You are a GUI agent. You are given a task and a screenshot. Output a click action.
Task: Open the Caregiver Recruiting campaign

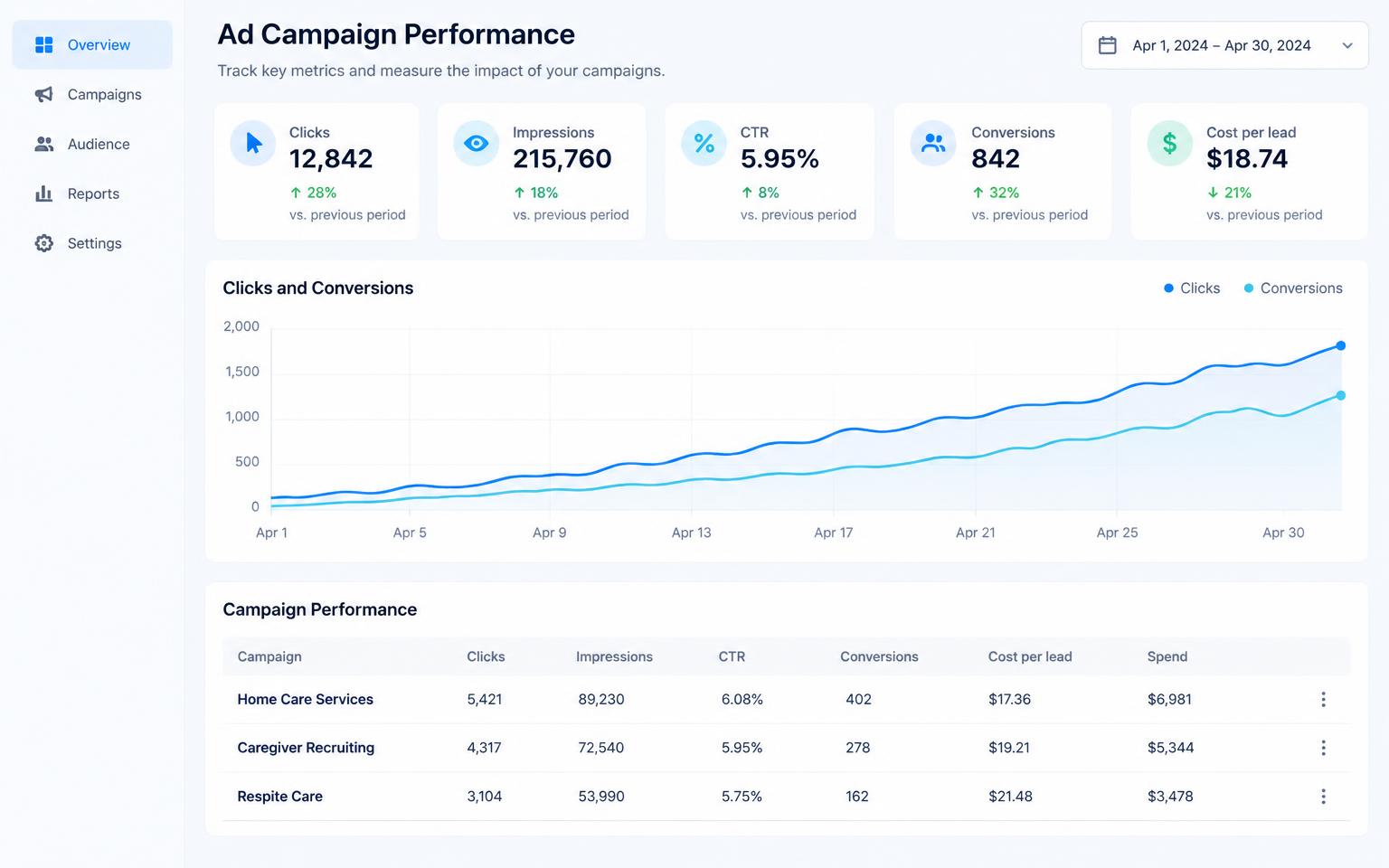pos(306,748)
